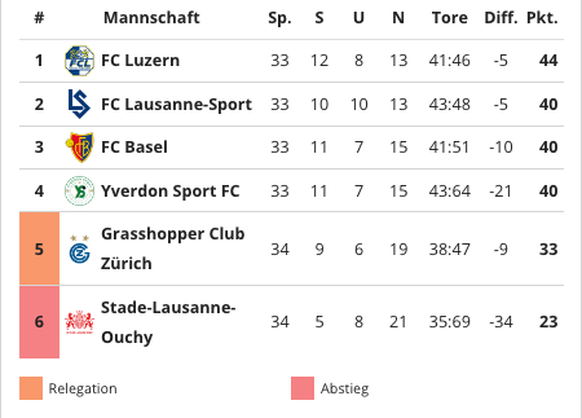Click the FC Lausanne-Sport logo
This screenshot has width=582, height=418.
click(79, 104)
